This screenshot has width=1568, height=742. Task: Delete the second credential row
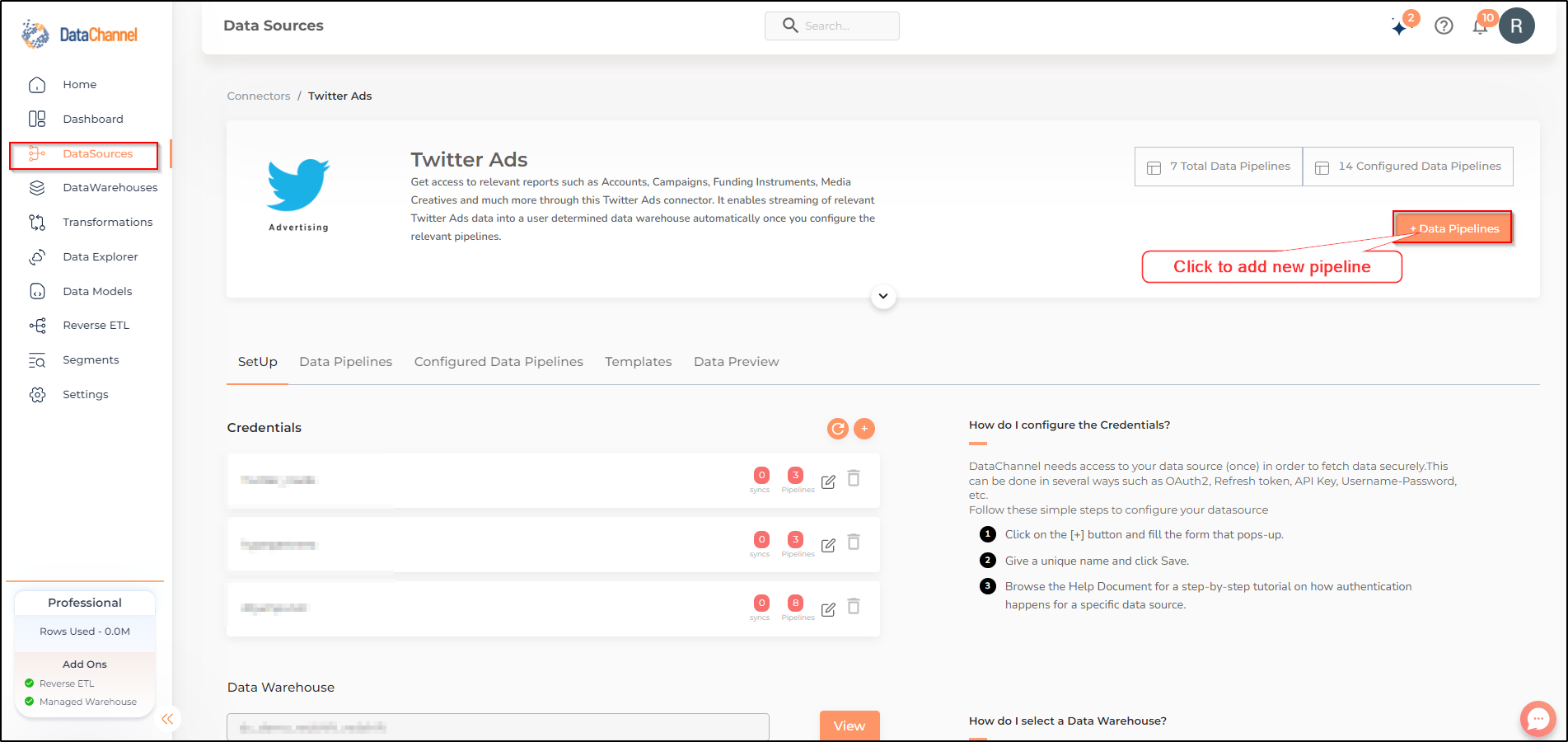click(854, 542)
